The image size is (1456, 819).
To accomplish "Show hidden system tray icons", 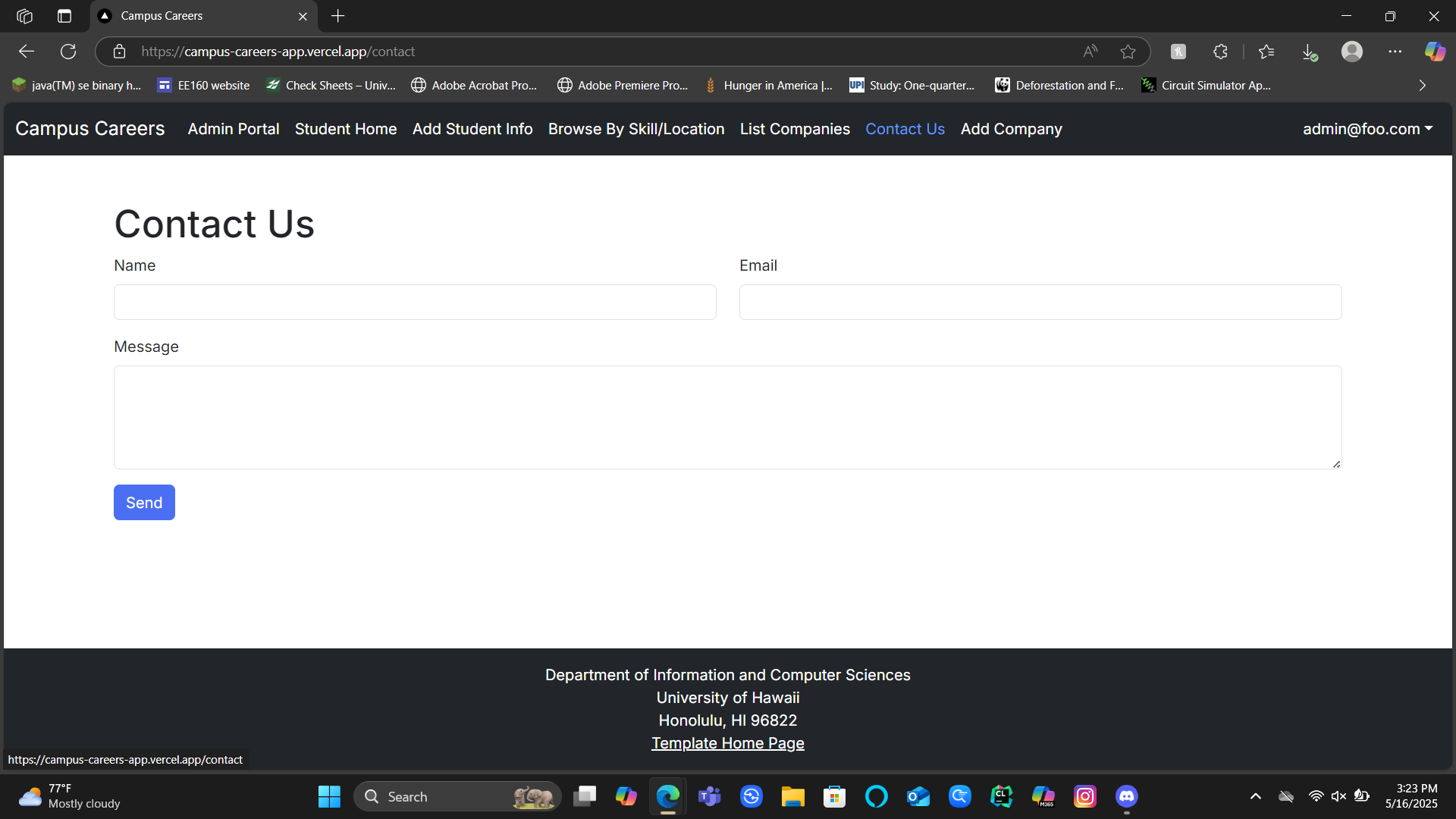I will (x=1255, y=796).
